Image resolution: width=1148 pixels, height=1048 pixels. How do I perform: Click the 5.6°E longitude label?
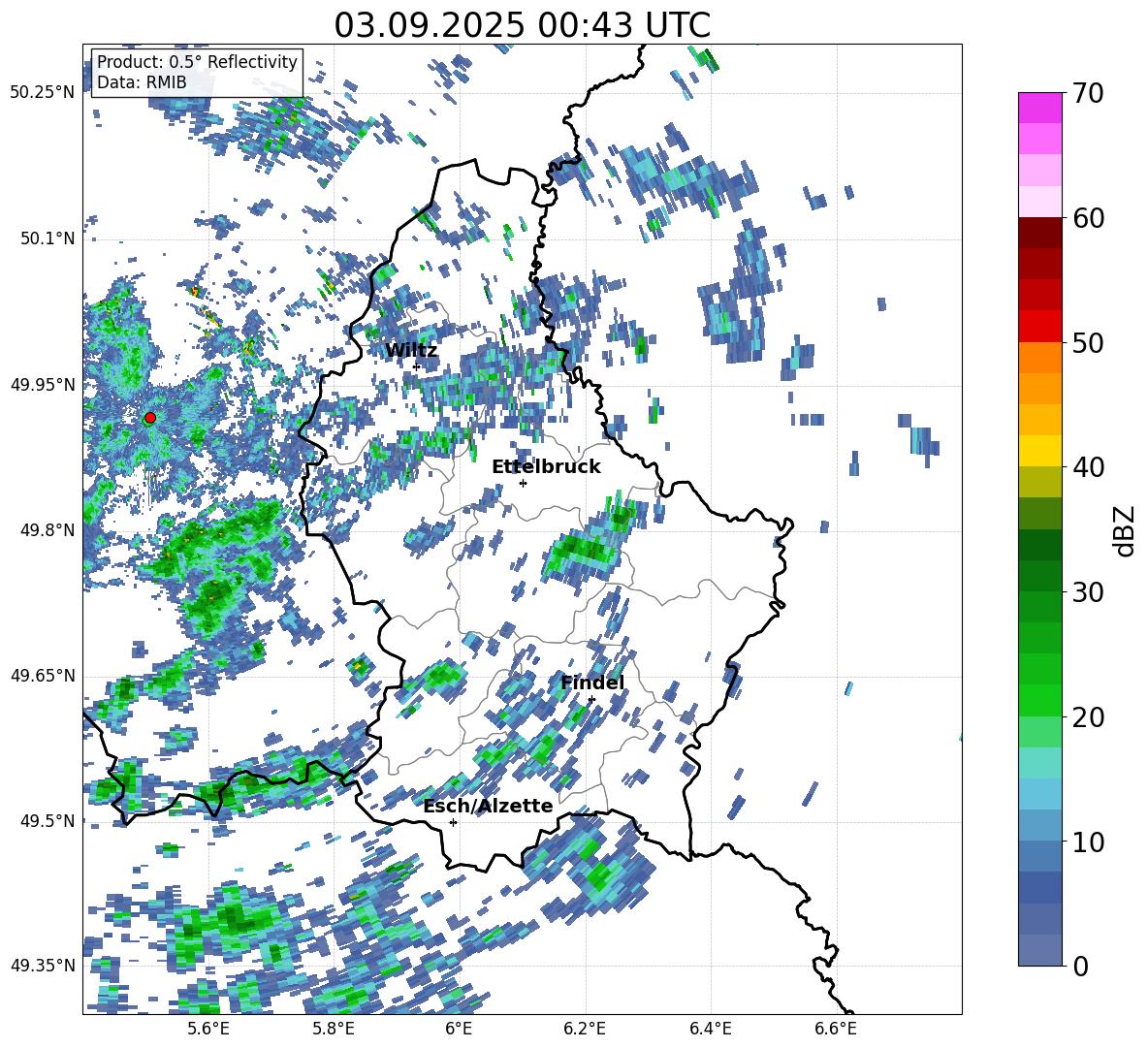pyautogui.click(x=208, y=1029)
